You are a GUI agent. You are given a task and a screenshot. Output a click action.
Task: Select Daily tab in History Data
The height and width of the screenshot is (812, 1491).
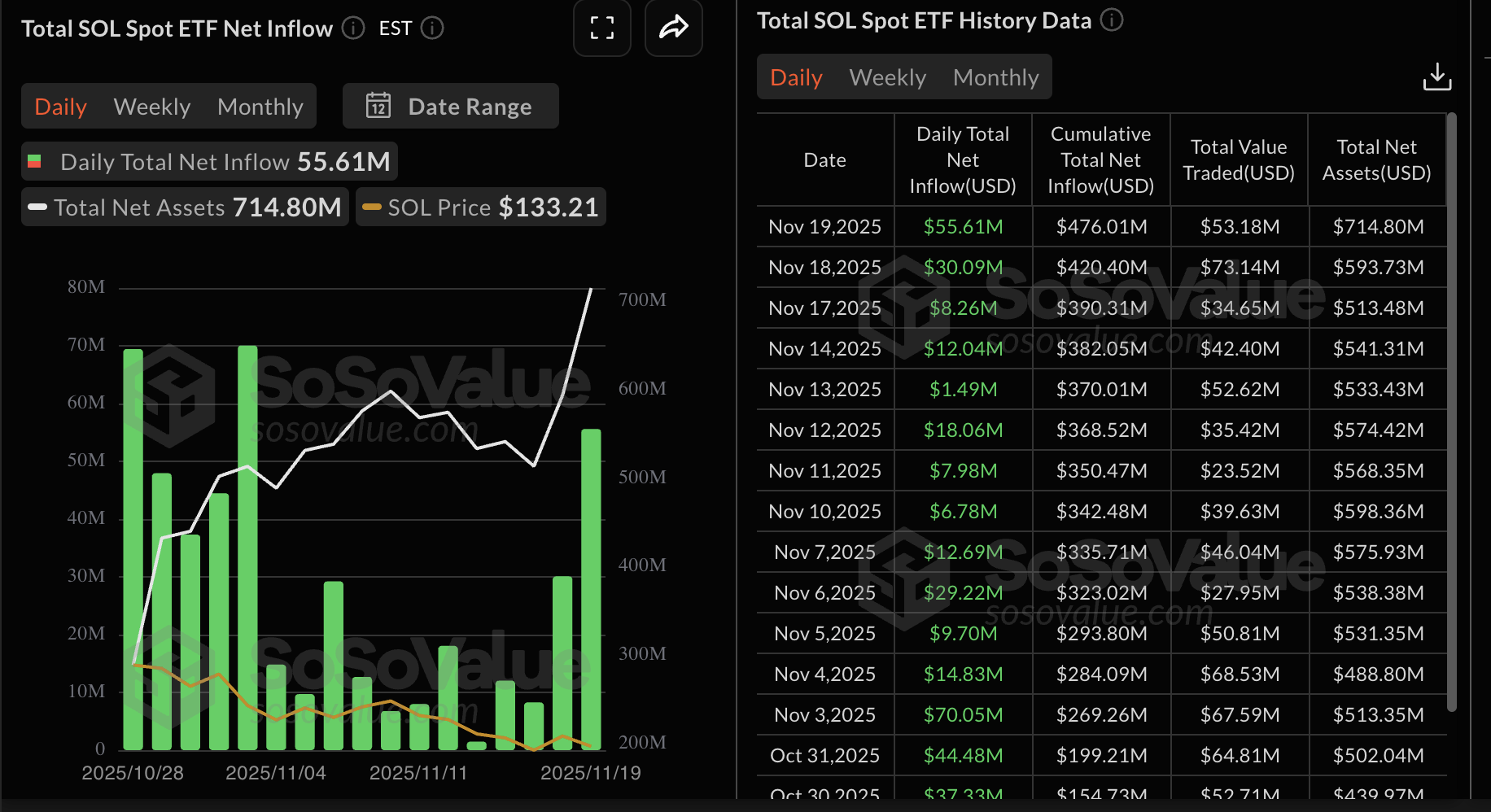coord(796,77)
